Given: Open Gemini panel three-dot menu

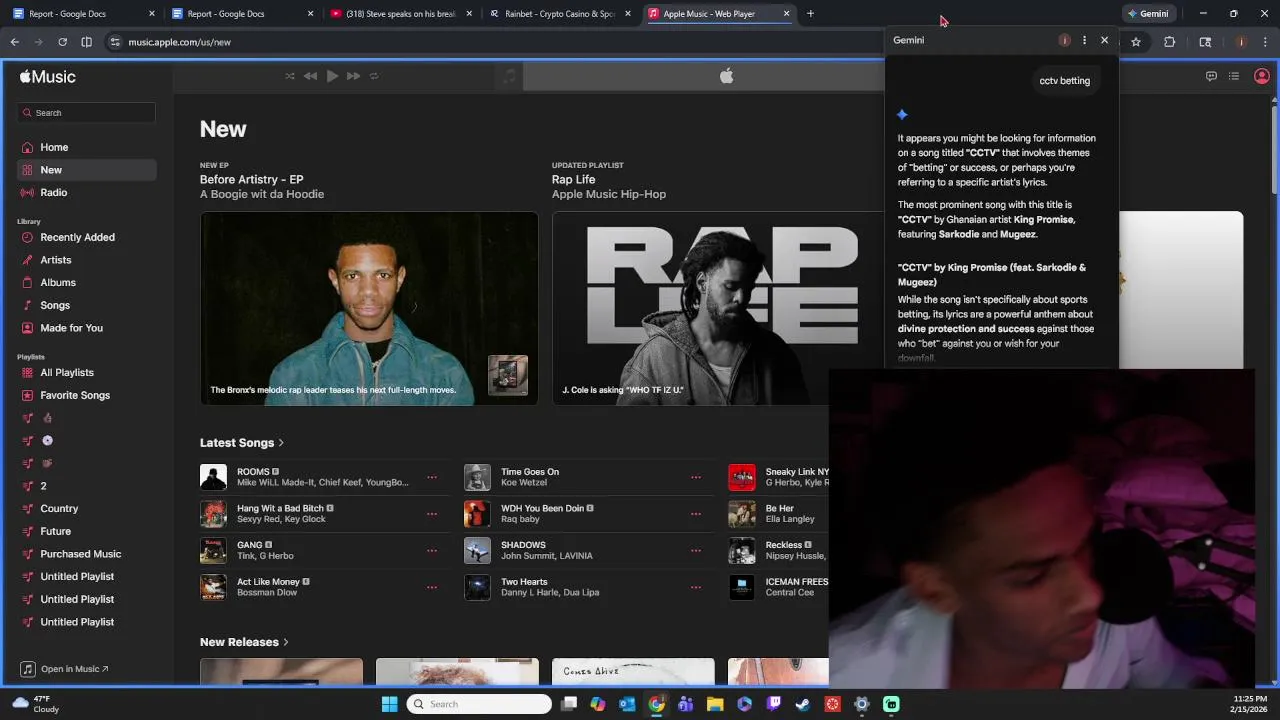Looking at the screenshot, I should 1084,40.
